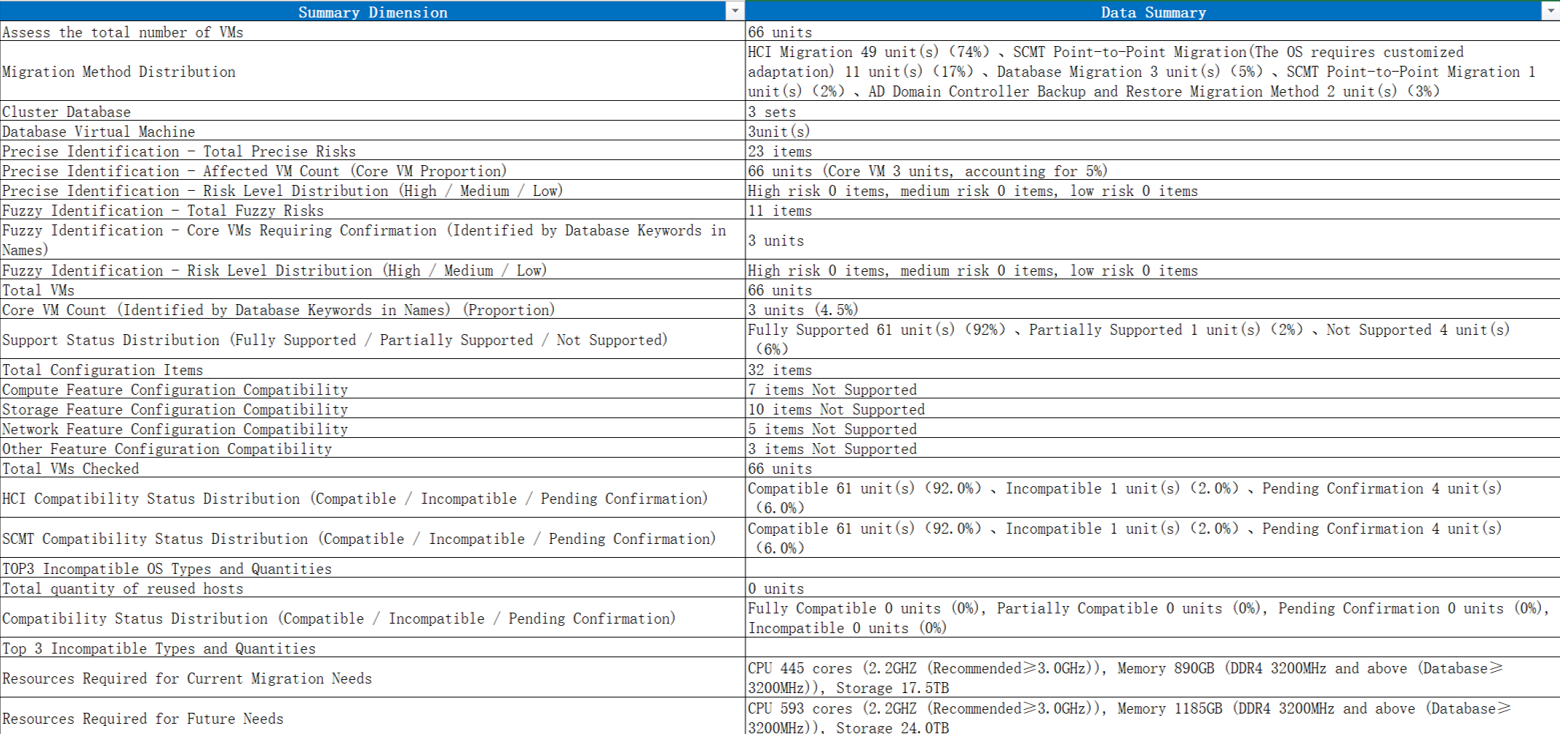The width and height of the screenshot is (1560, 740).
Task: Select the 'Total VMs Checked' cell
Action: 372,469
